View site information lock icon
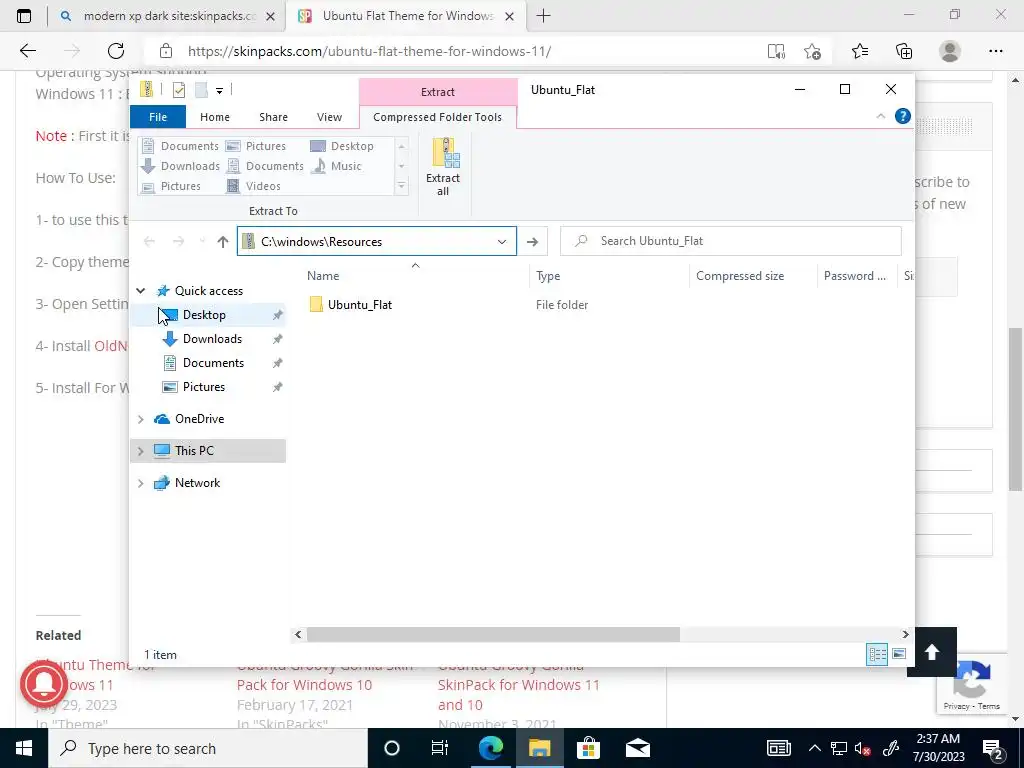 point(166,51)
